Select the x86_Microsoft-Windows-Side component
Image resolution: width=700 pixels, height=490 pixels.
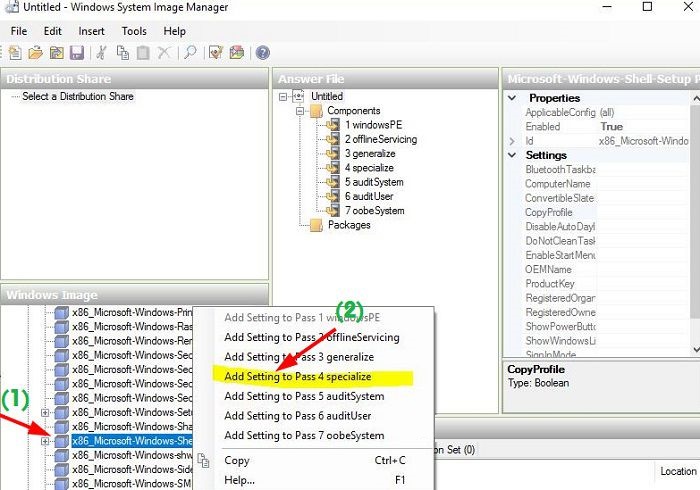pyautogui.click(x=132, y=469)
